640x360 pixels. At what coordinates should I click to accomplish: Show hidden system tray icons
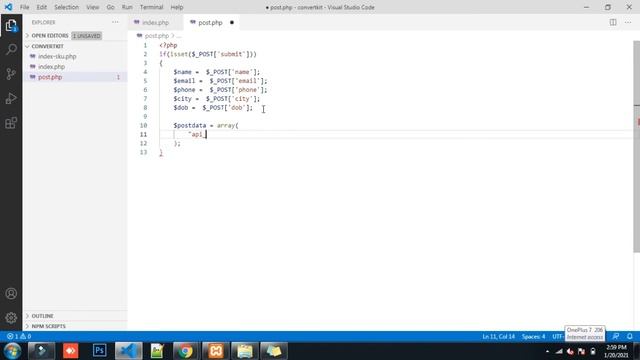click(547, 351)
